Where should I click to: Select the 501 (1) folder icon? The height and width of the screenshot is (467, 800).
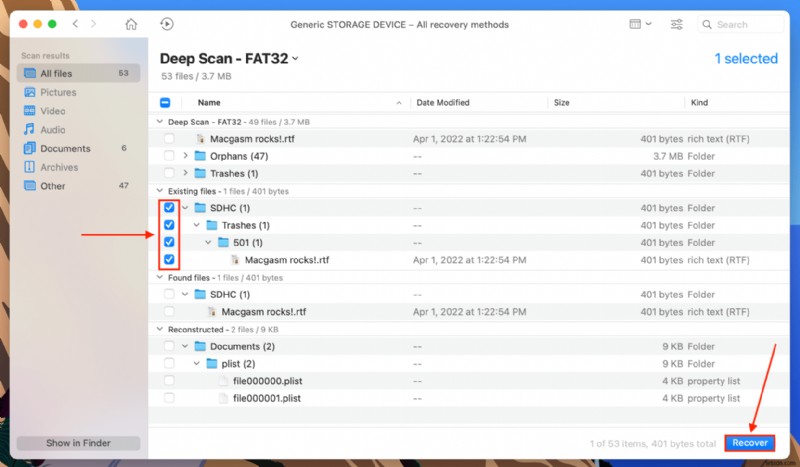[223, 242]
